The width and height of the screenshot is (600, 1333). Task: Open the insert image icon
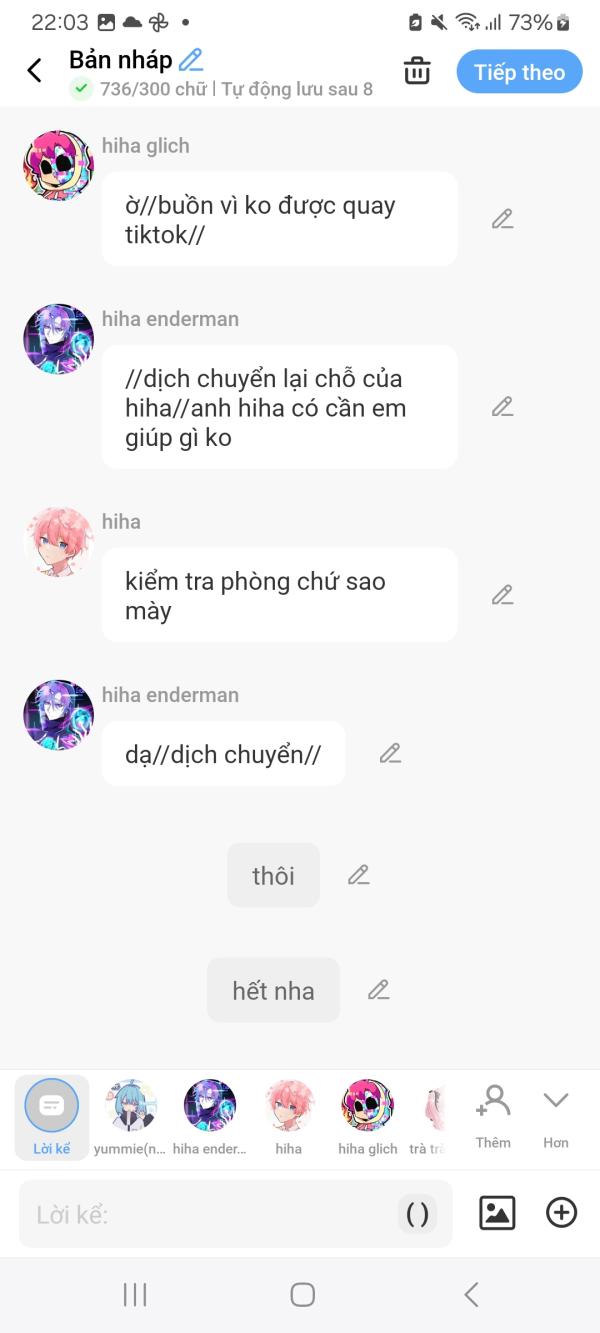tap(497, 1213)
